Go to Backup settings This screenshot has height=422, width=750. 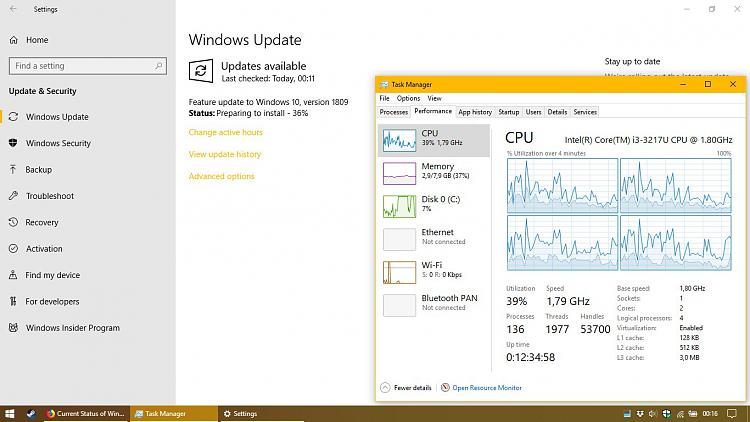coord(38,169)
